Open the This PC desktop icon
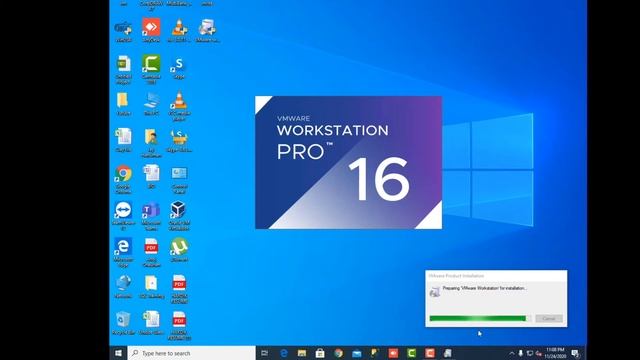640x360 pixels. 151,104
